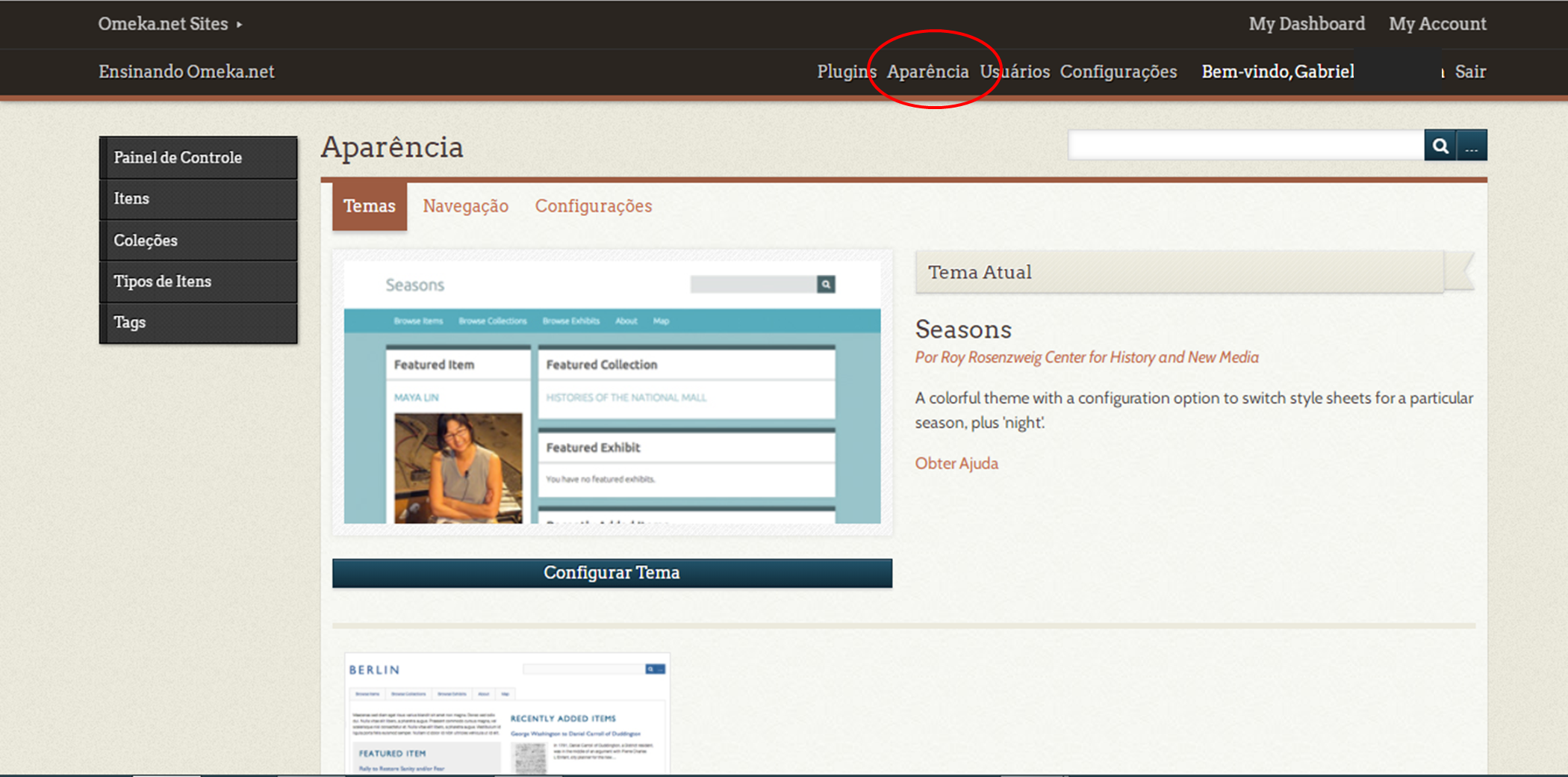Open My Account
The height and width of the screenshot is (777, 1568).
point(1437,23)
